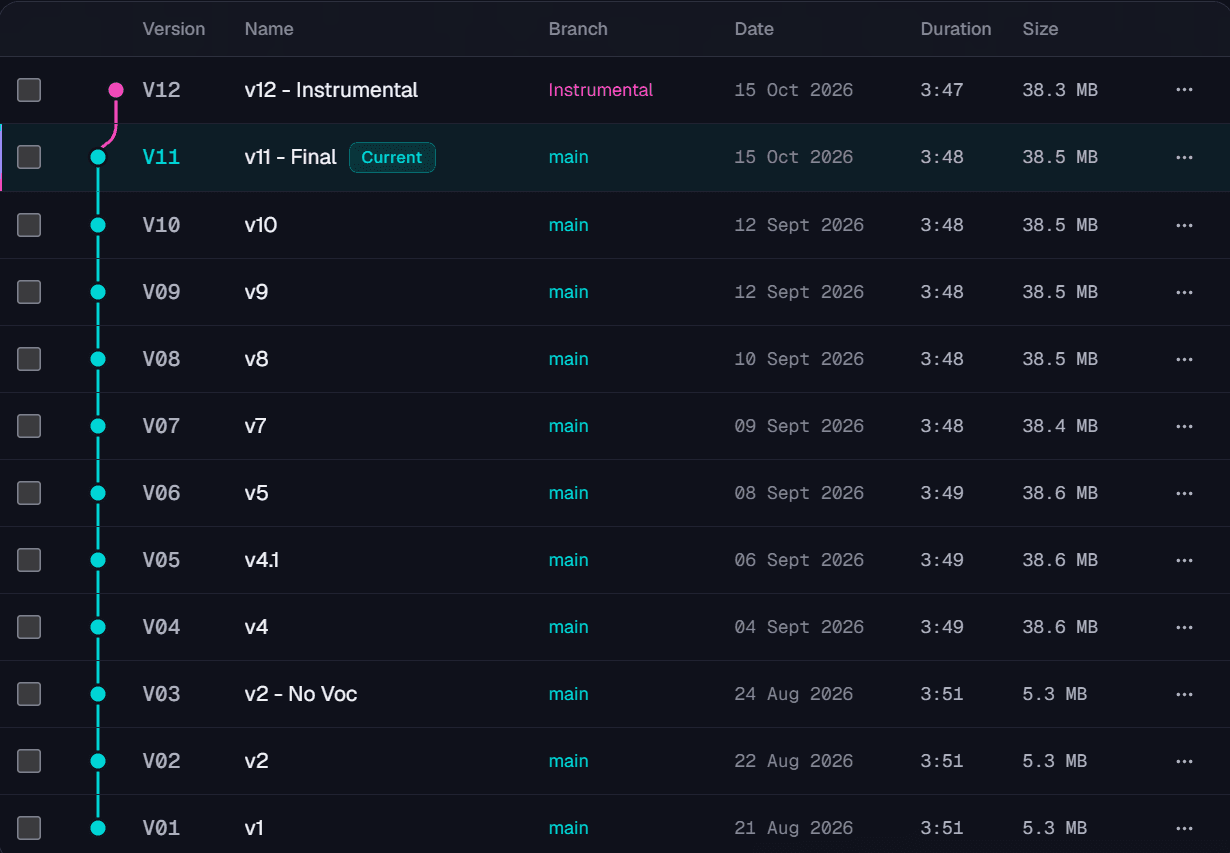
Task: Select the V08 row checkbox
Action: coord(29,359)
